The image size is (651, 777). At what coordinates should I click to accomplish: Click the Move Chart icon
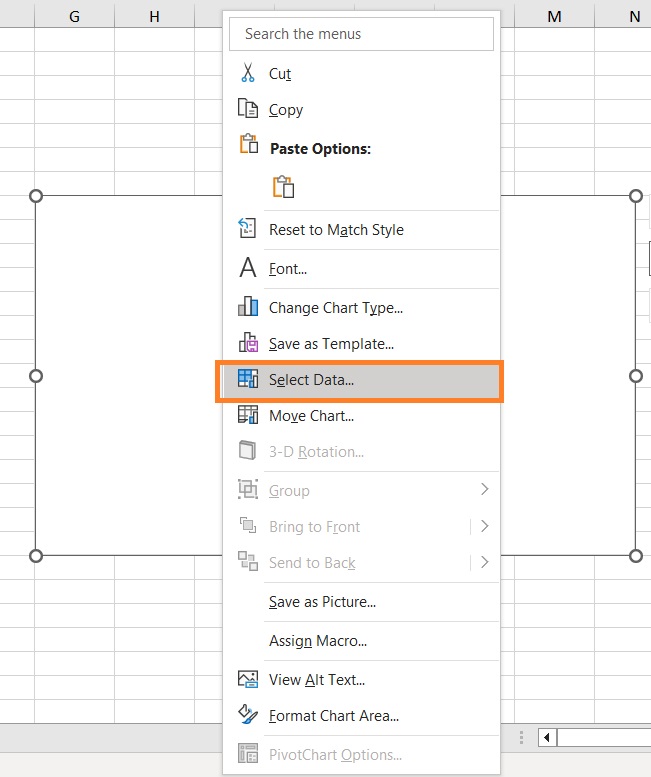[248, 415]
